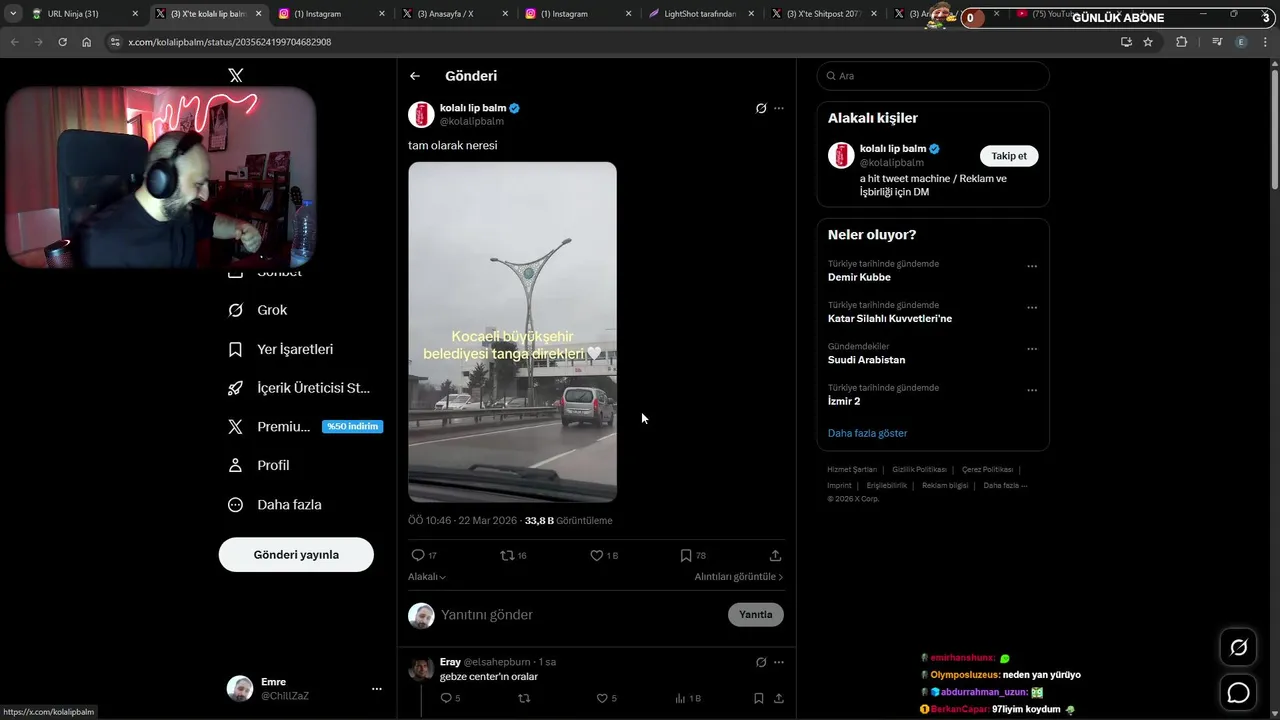1280x720 pixels.
Task: Open the browser tab list dropdown arrow
Action: click(13, 14)
